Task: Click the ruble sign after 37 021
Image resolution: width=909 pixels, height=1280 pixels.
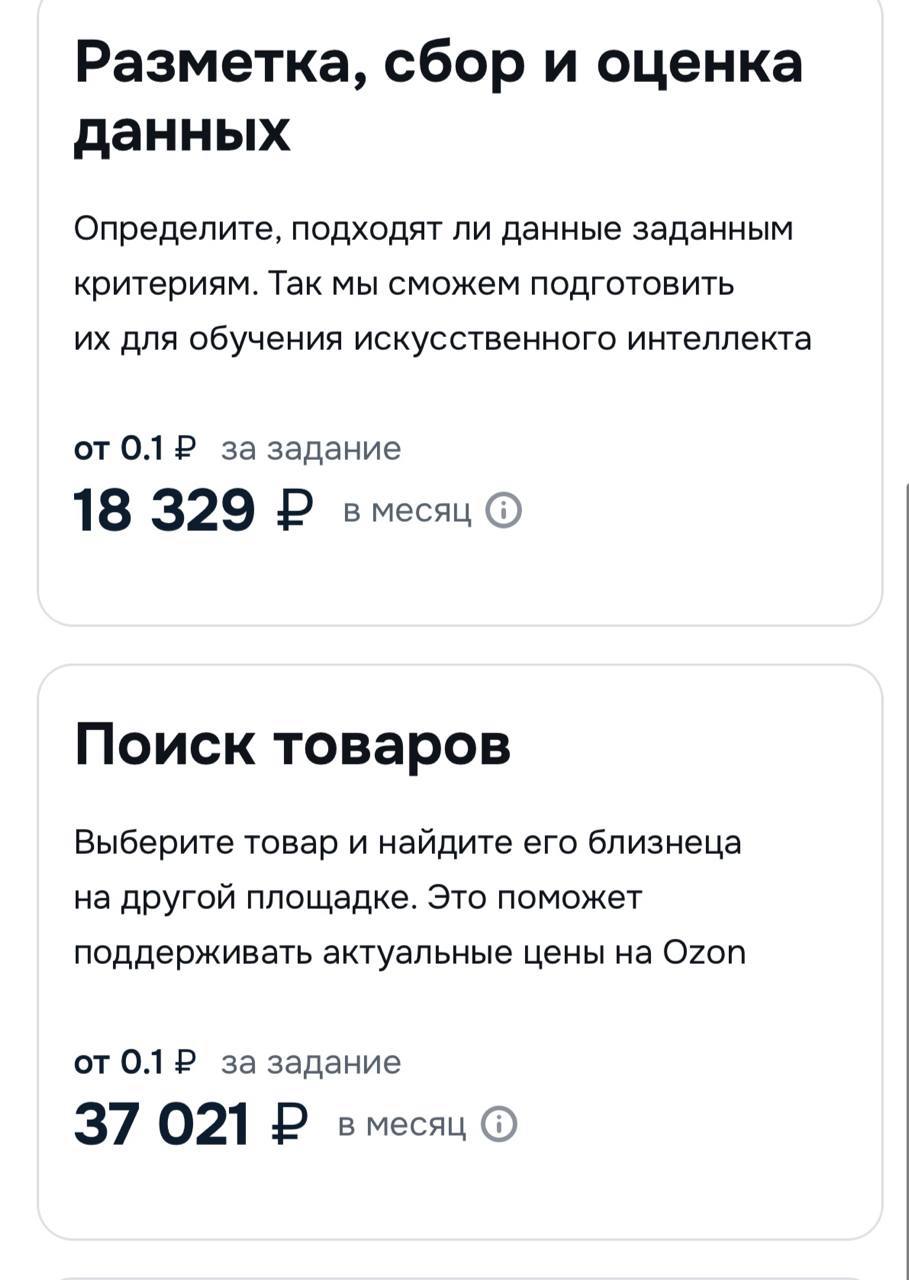Action: click(x=289, y=1125)
